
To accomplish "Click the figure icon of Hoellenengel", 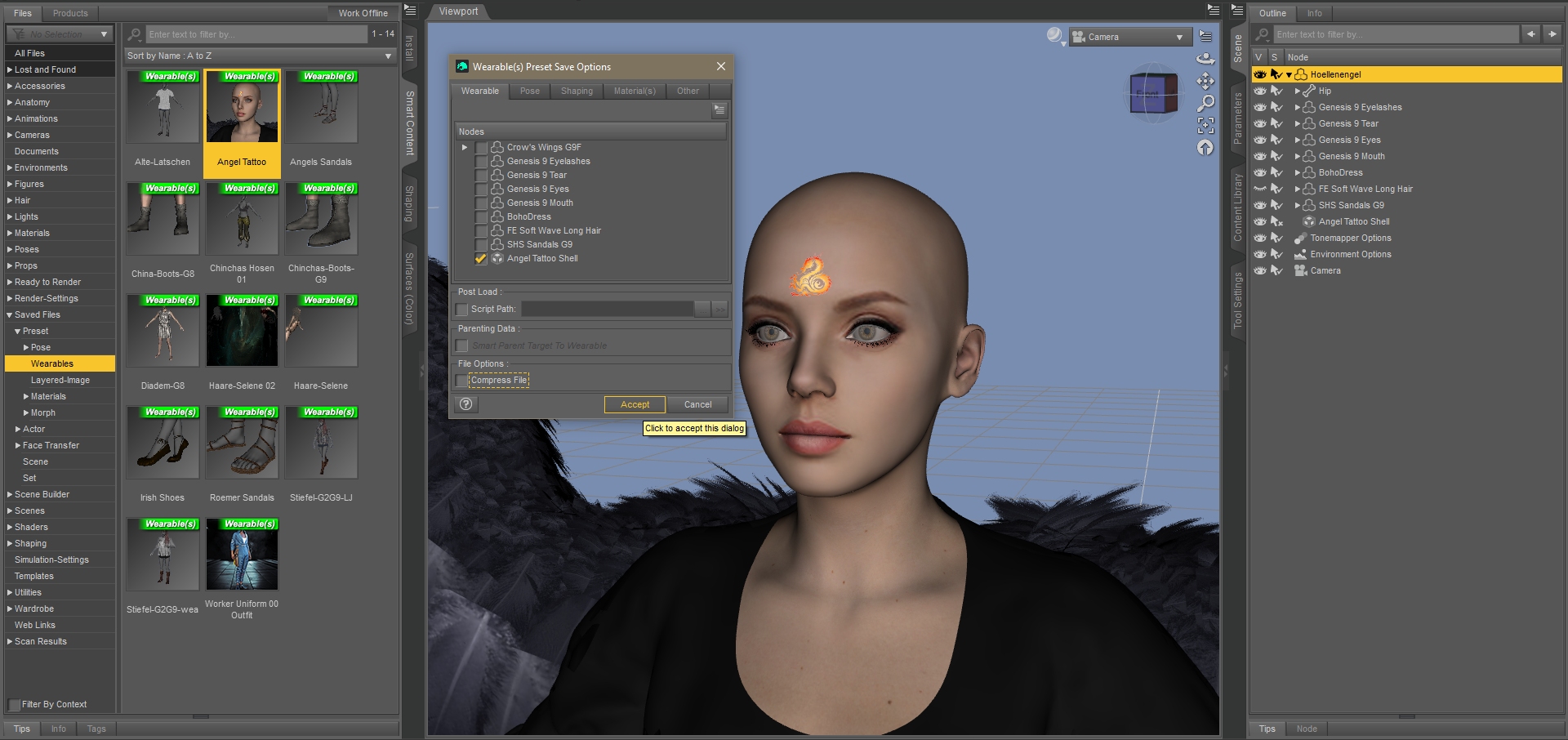I will pyautogui.click(x=1301, y=74).
